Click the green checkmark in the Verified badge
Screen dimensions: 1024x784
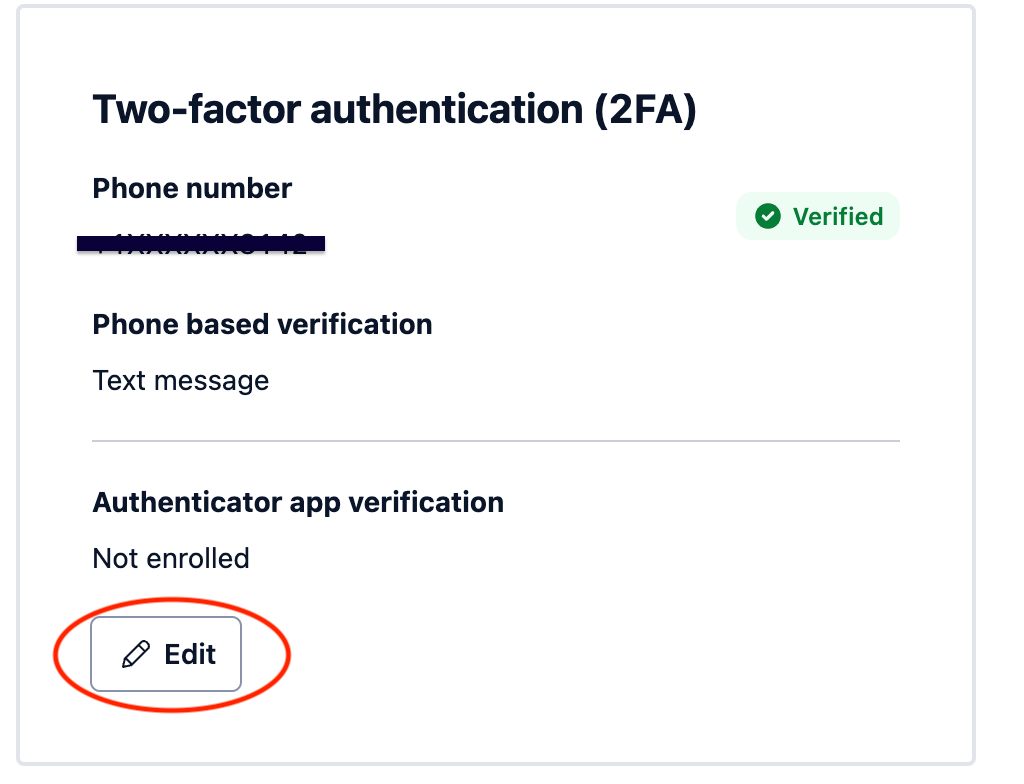point(768,215)
